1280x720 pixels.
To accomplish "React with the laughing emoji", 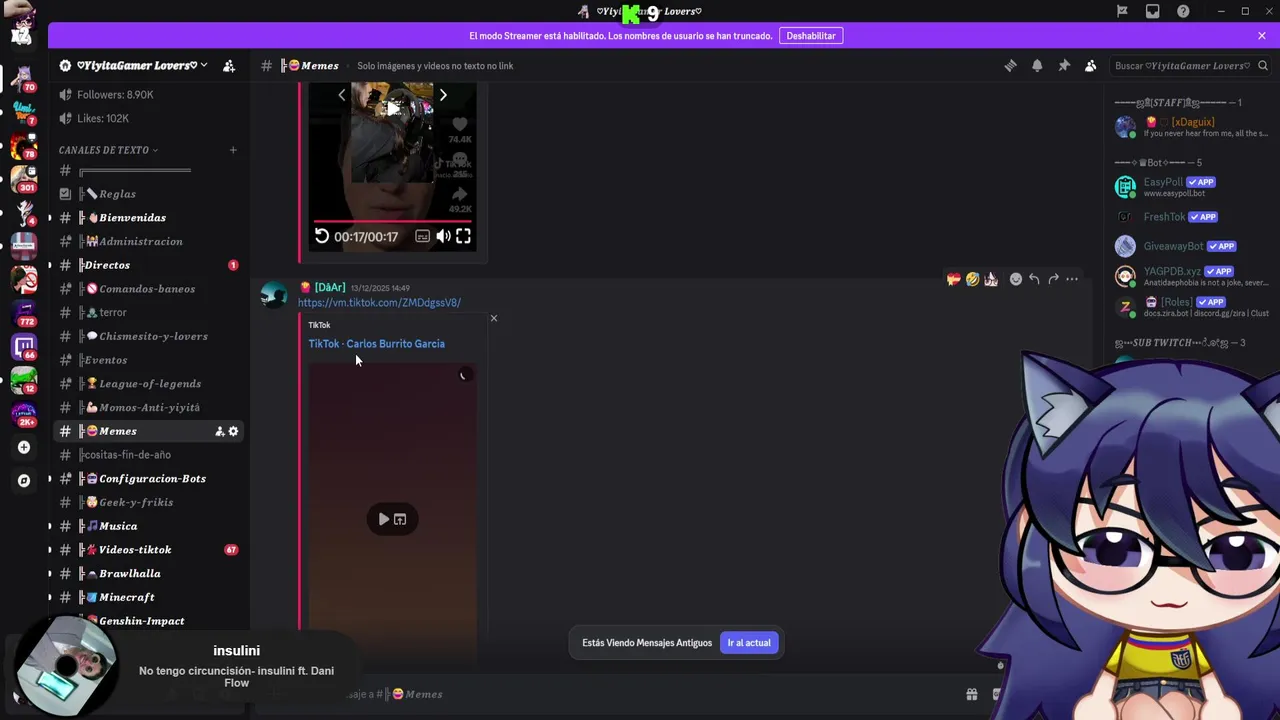I will (972, 279).
